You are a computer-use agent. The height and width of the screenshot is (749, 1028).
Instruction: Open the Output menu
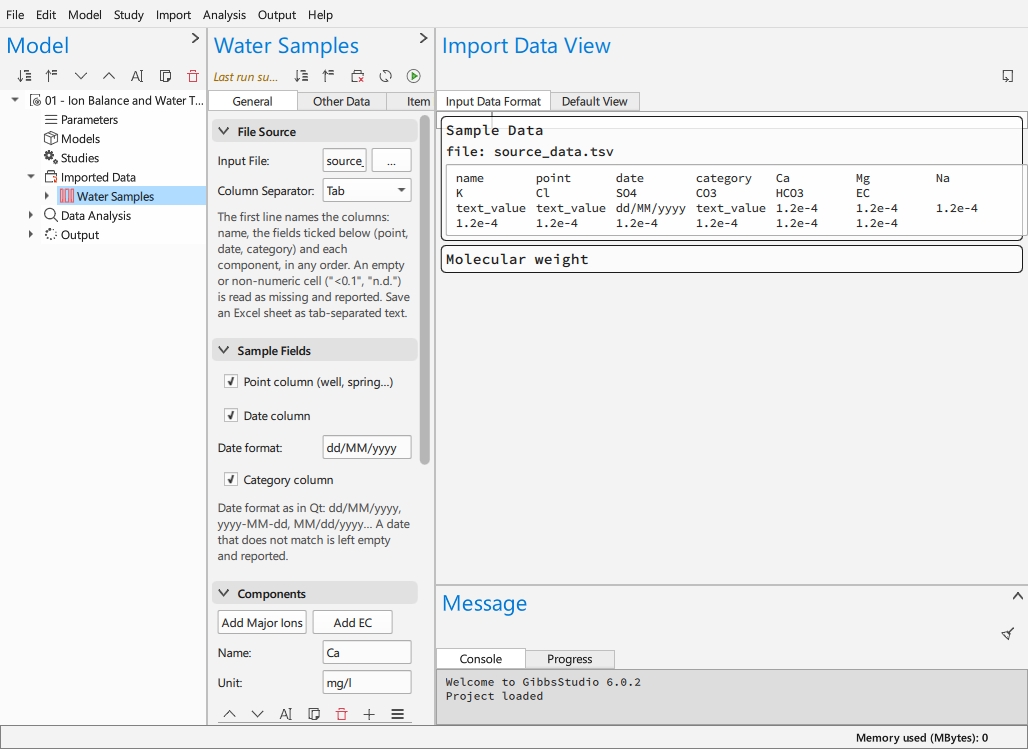click(x=277, y=14)
